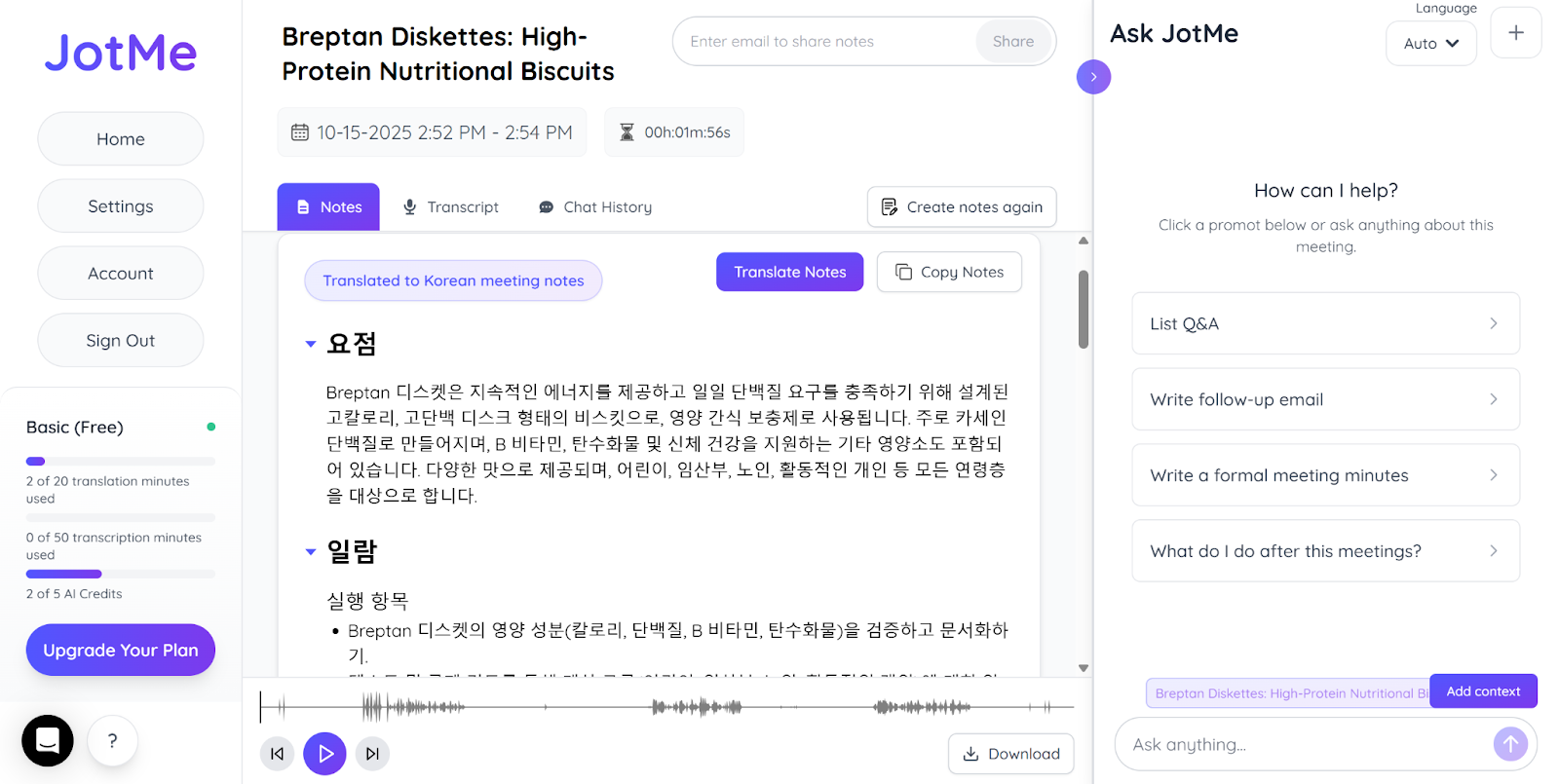Image resolution: width=1559 pixels, height=784 pixels.
Task: Go to Account page
Action: 121,274
